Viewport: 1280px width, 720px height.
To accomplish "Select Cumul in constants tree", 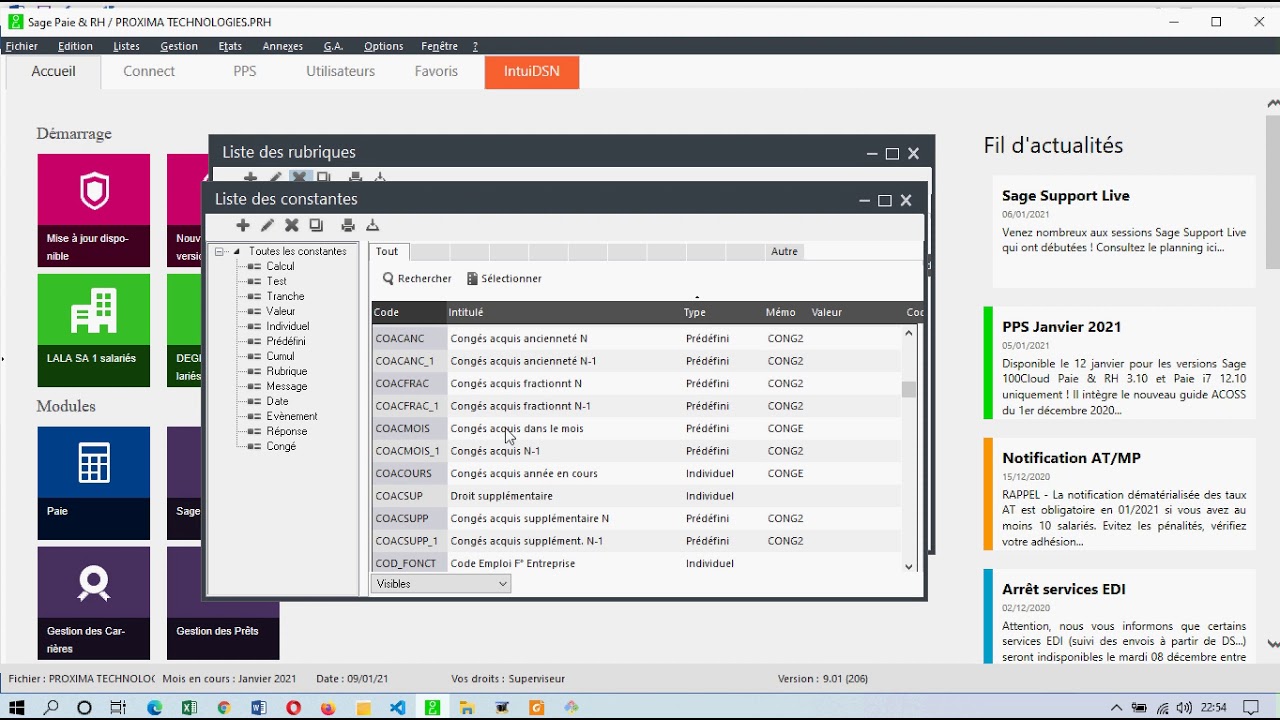I will [x=280, y=357].
